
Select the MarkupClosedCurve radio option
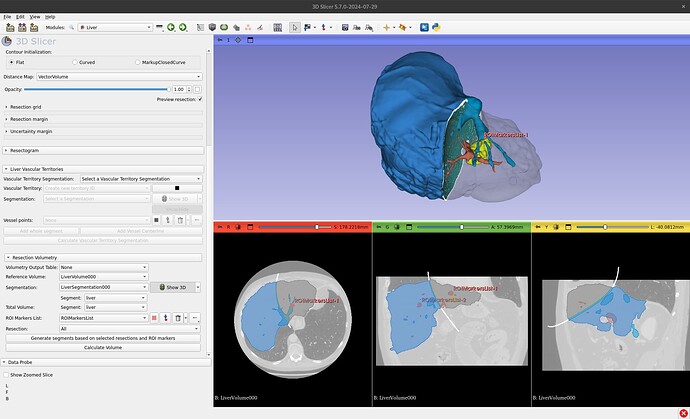(x=138, y=62)
